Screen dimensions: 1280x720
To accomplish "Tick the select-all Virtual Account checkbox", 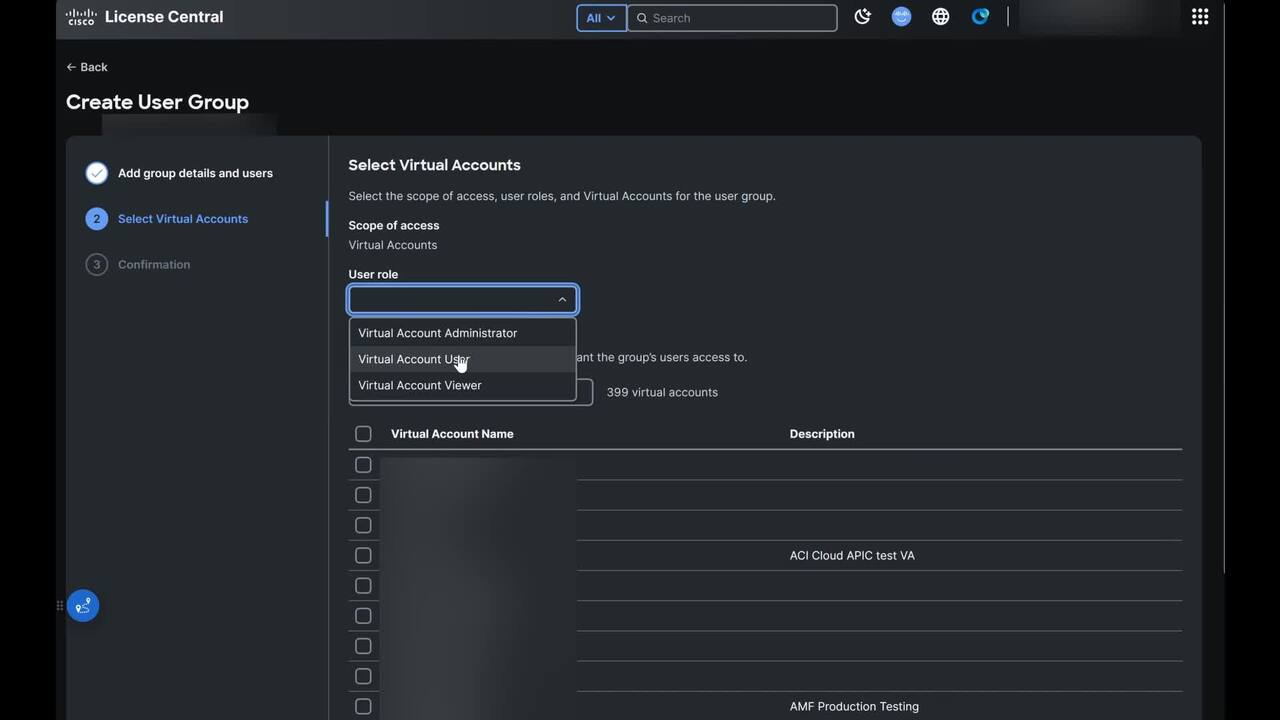I will click(363, 434).
